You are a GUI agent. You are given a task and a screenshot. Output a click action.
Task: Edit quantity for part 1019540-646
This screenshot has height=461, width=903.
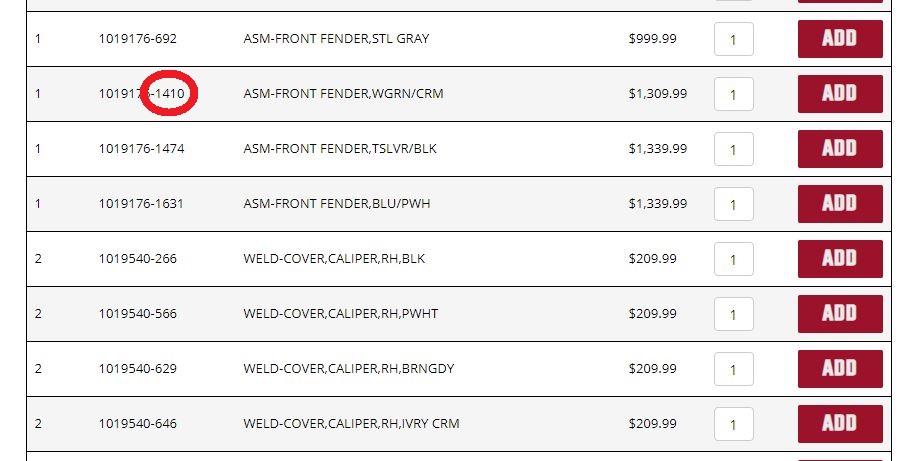[733, 425]
